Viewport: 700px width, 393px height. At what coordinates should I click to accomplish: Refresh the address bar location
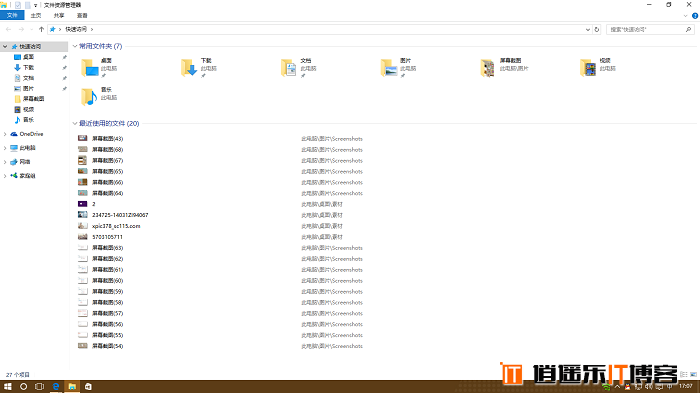point(597,29)
